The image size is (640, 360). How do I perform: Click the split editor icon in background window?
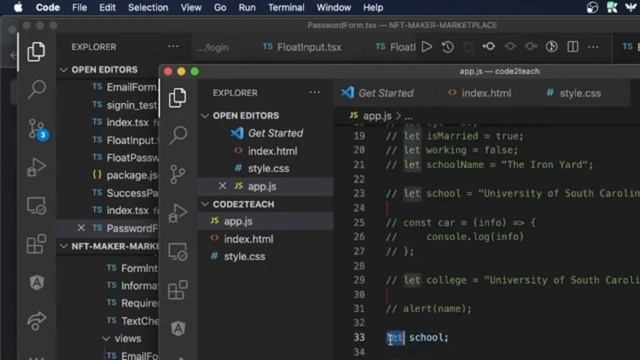coord(573,47)
